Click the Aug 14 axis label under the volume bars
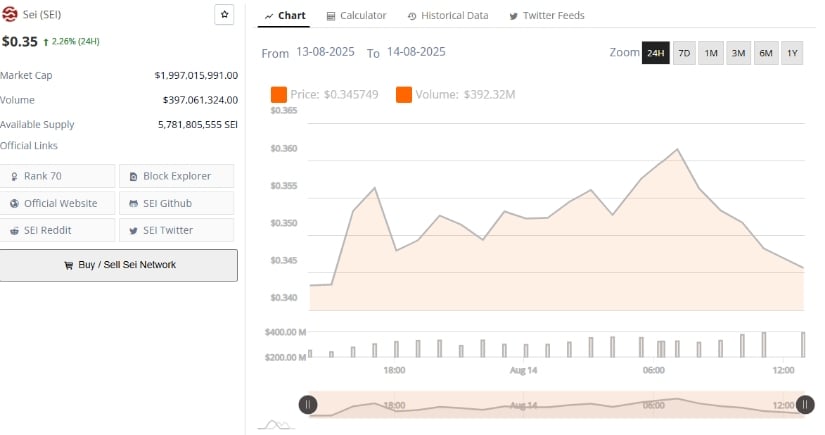Viewport: 825px width, 435px height. pos(524,370)
